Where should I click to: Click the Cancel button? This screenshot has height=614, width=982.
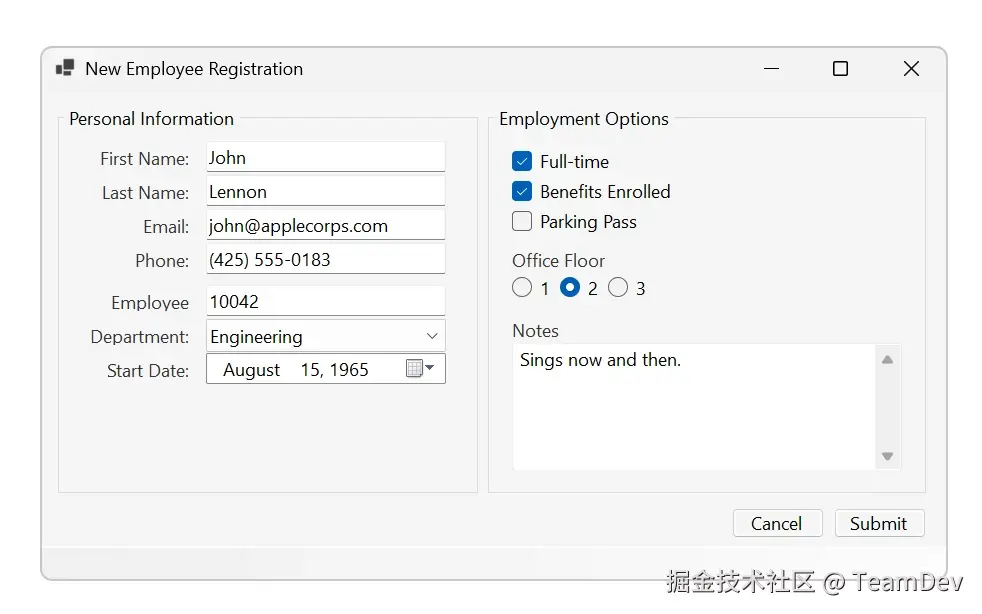(777, 523)
